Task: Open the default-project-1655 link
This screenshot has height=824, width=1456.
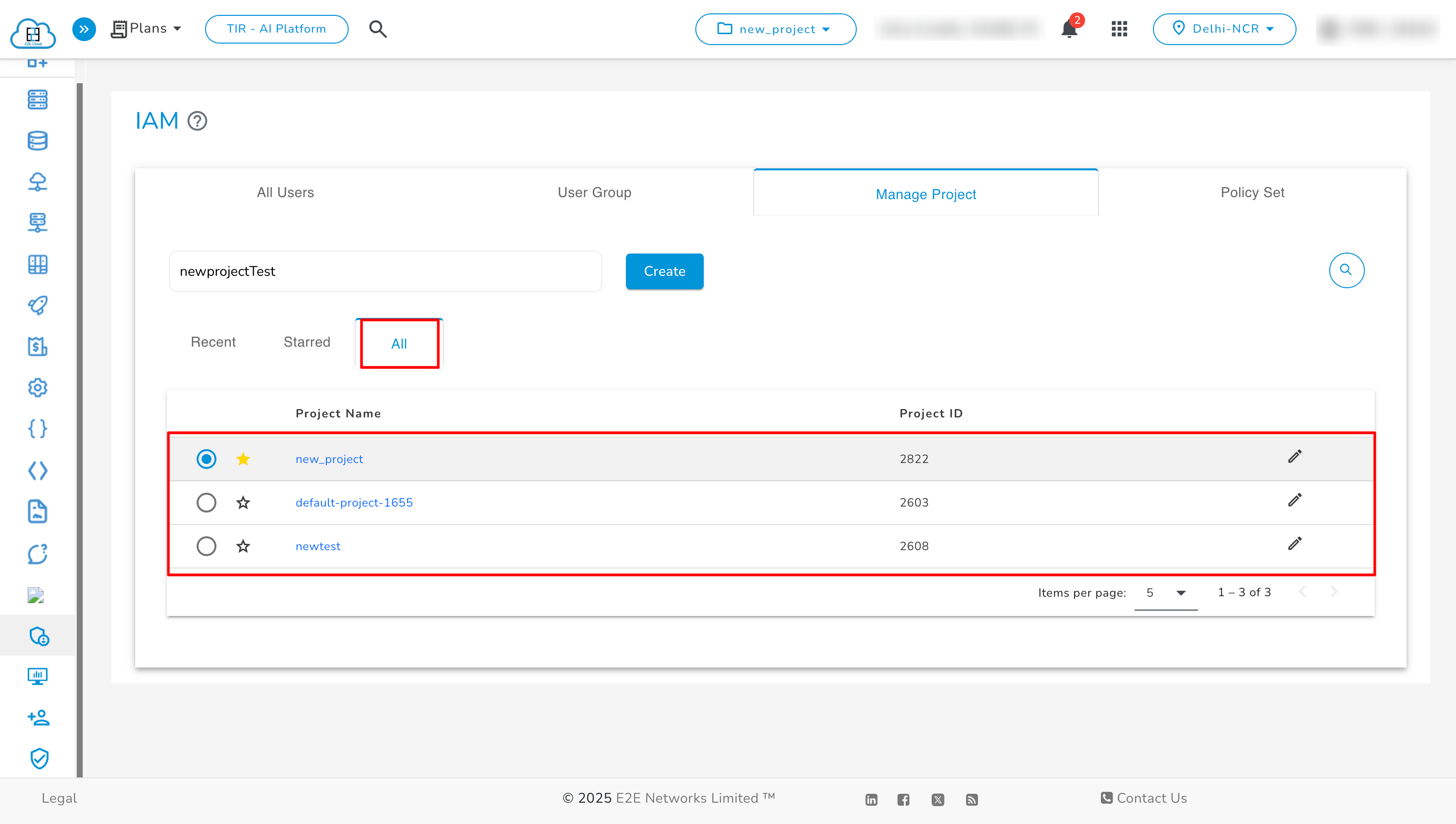Action: 354,502
